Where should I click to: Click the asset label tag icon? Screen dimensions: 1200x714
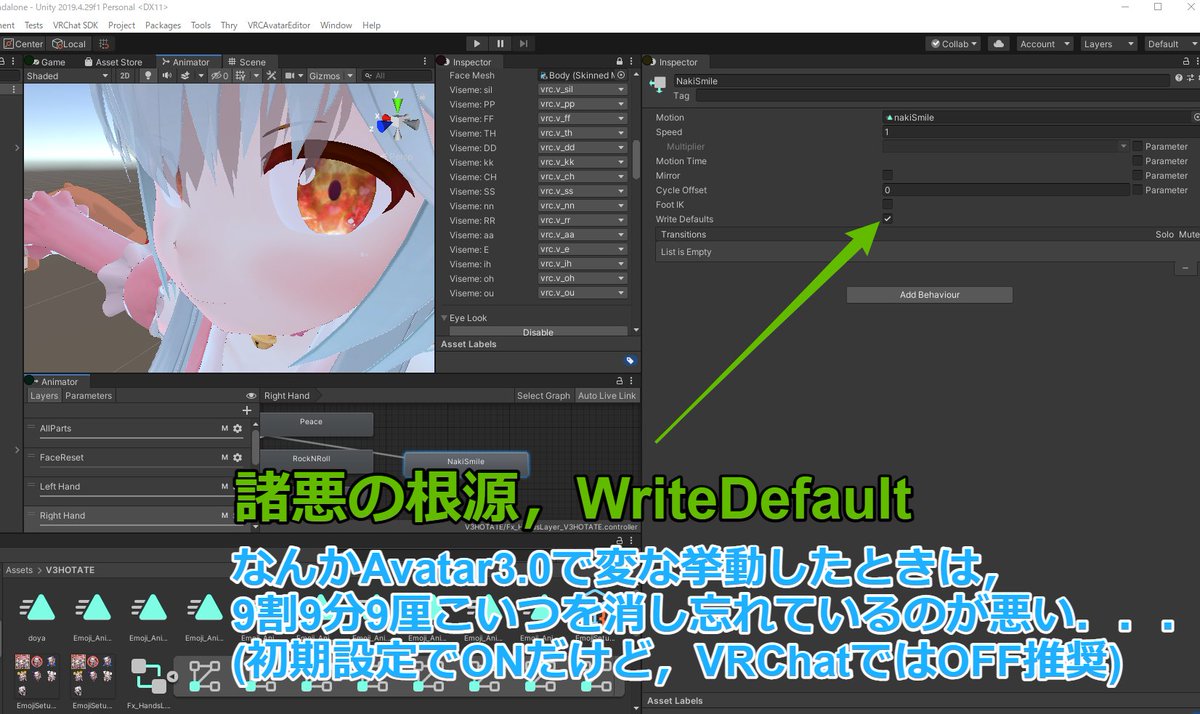point(630,360)
